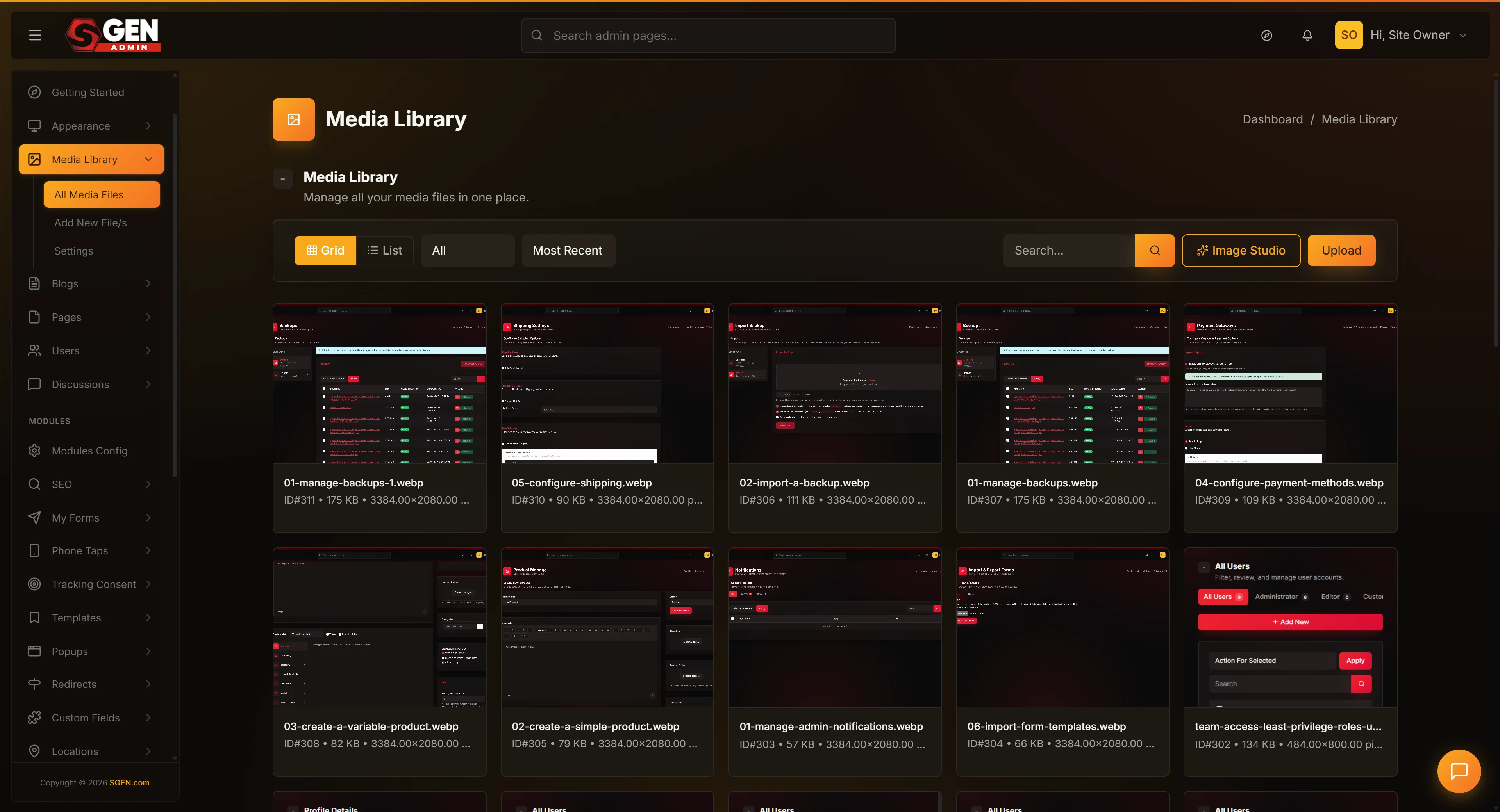
Task: Collapse the Media Library sidebar chevron
Action: coord(148,160)
